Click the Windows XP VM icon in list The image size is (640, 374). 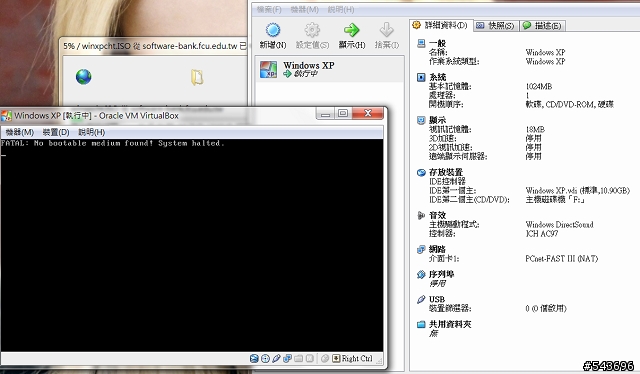pos(268,69)
